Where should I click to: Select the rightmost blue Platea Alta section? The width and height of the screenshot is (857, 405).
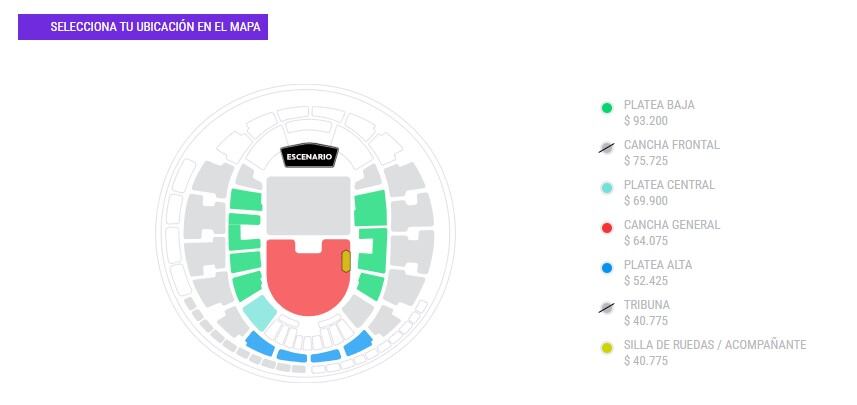[357, 344]
